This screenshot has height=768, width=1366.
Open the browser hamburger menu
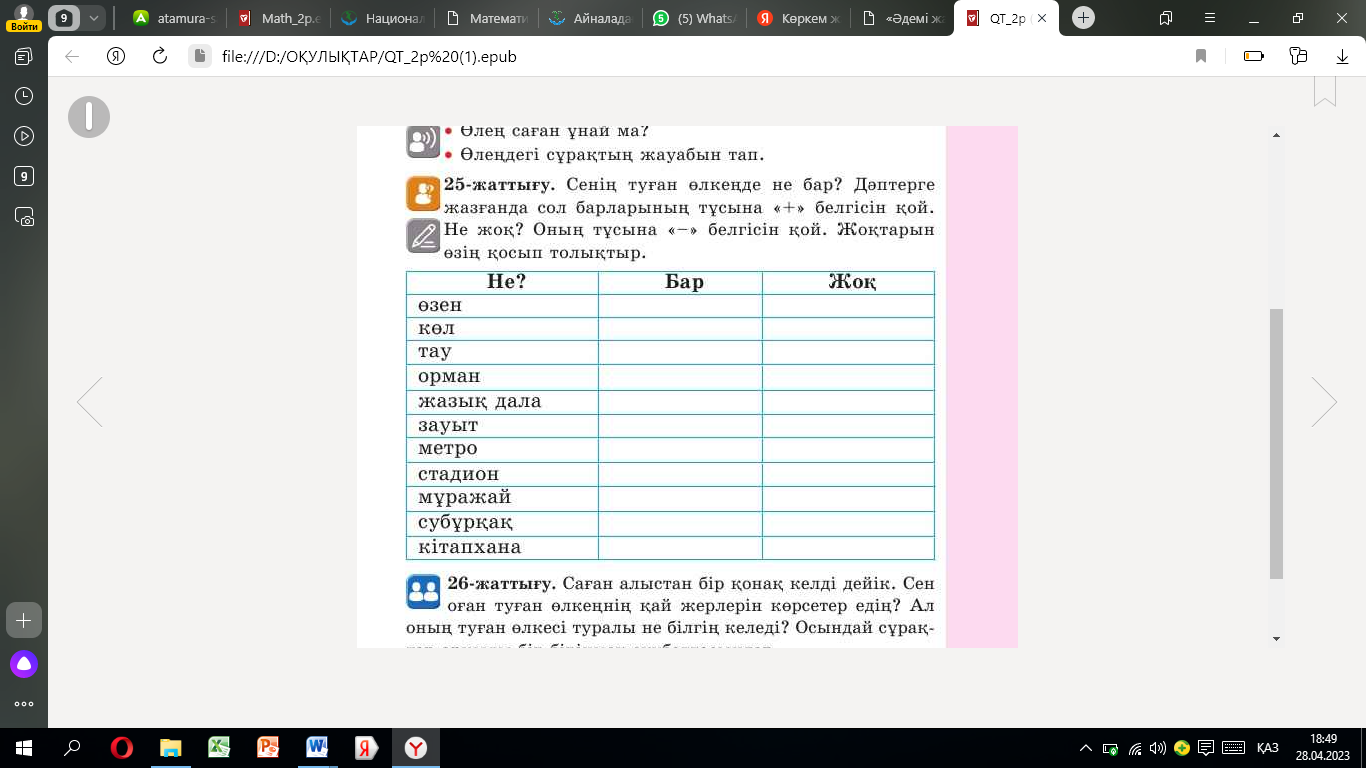[x=1209, y=18]
